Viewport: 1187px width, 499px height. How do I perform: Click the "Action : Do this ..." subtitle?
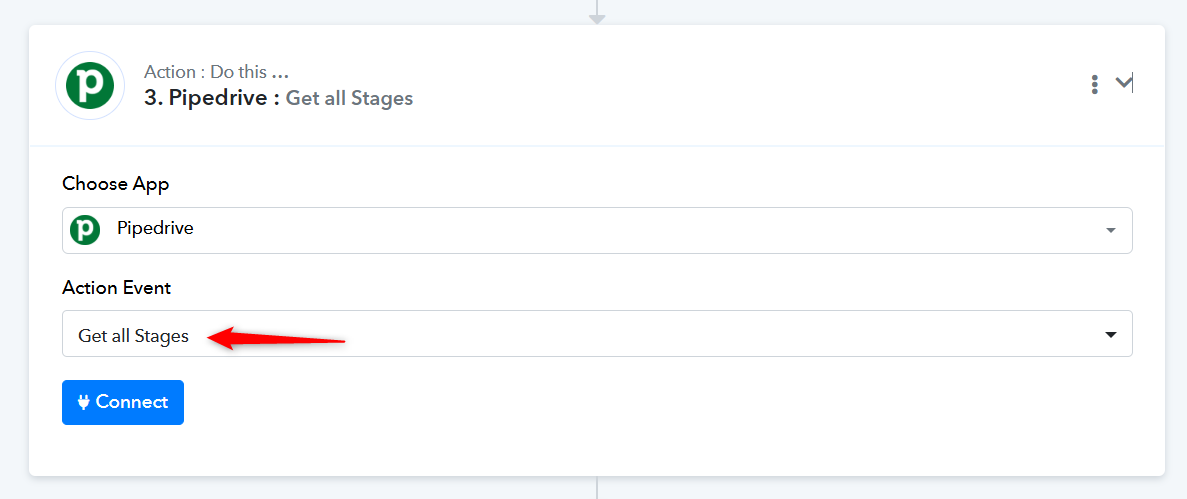pyautogui.click(x=217, y=72)
